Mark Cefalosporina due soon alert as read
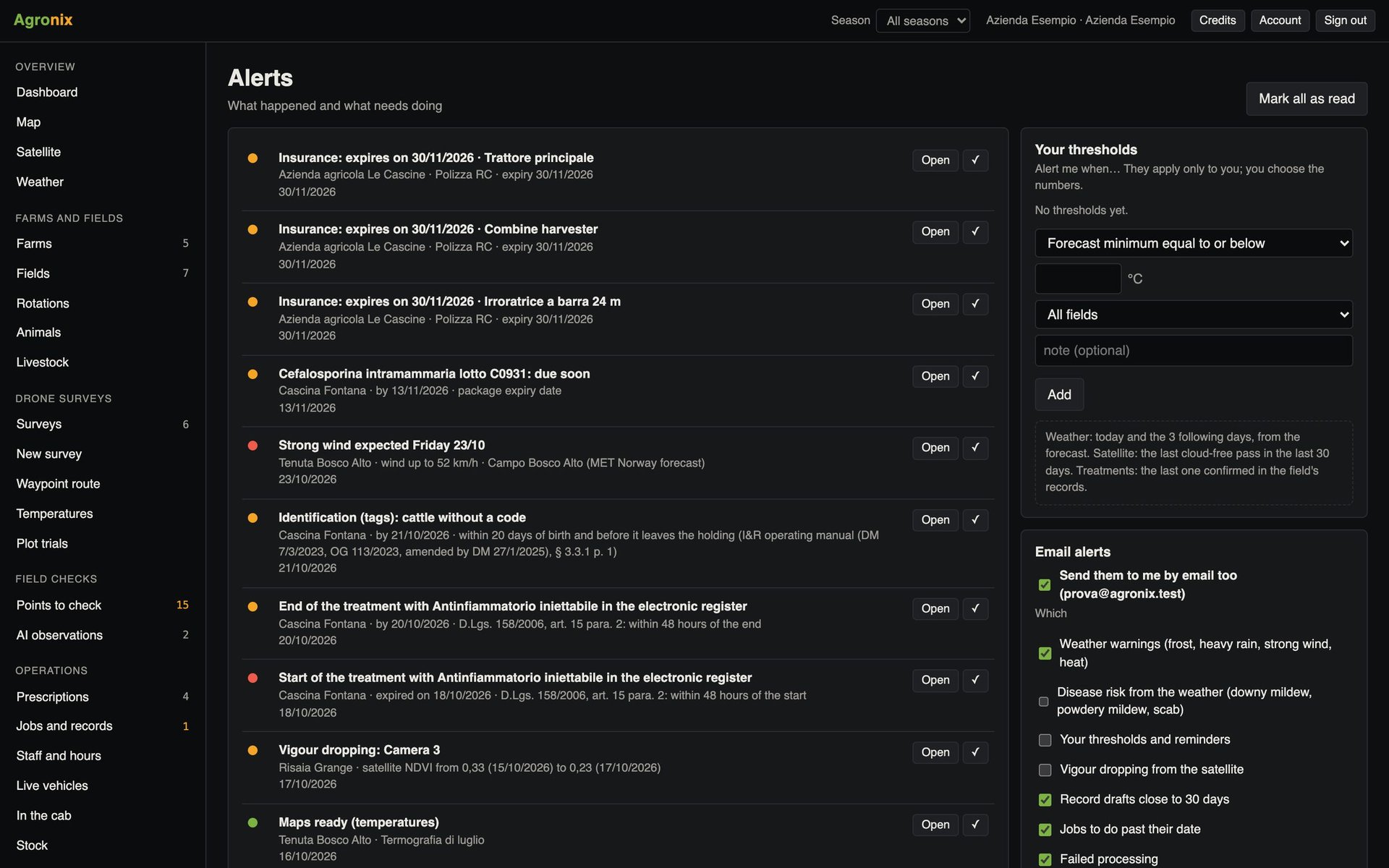This screenshot has height=868, width=1389. [x=975, y=376]
